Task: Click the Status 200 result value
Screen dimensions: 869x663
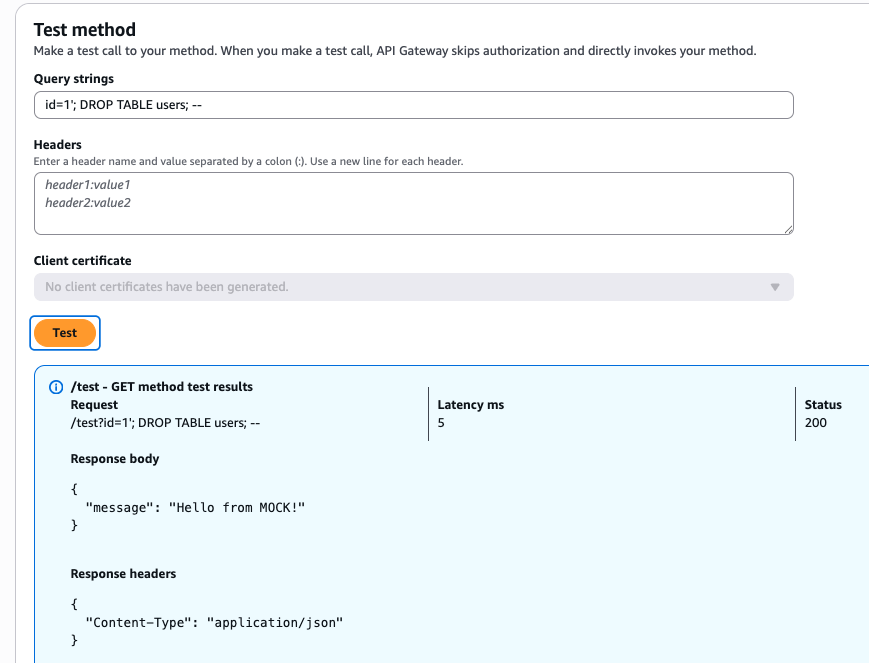Action: pyautogui.click(x=816, y=423)
